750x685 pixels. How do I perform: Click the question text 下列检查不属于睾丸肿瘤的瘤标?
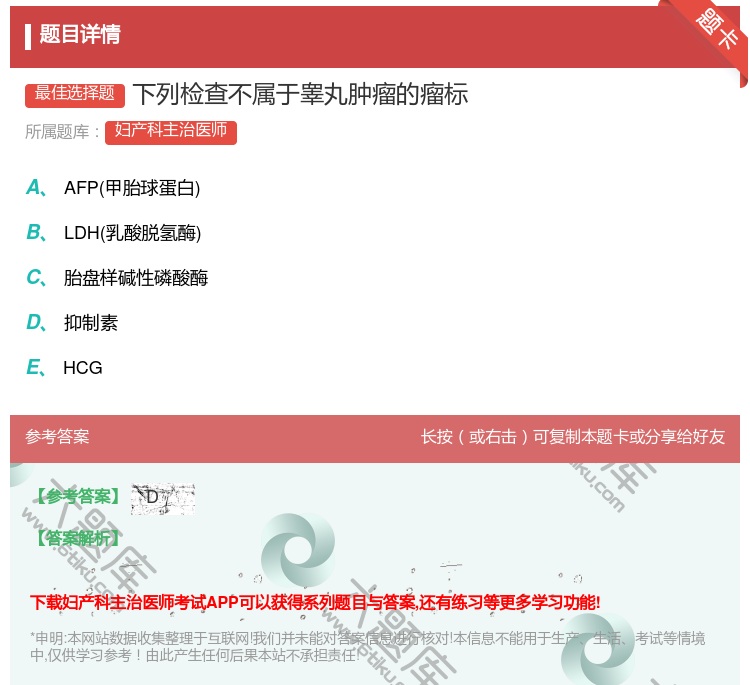tap(300, 94)
